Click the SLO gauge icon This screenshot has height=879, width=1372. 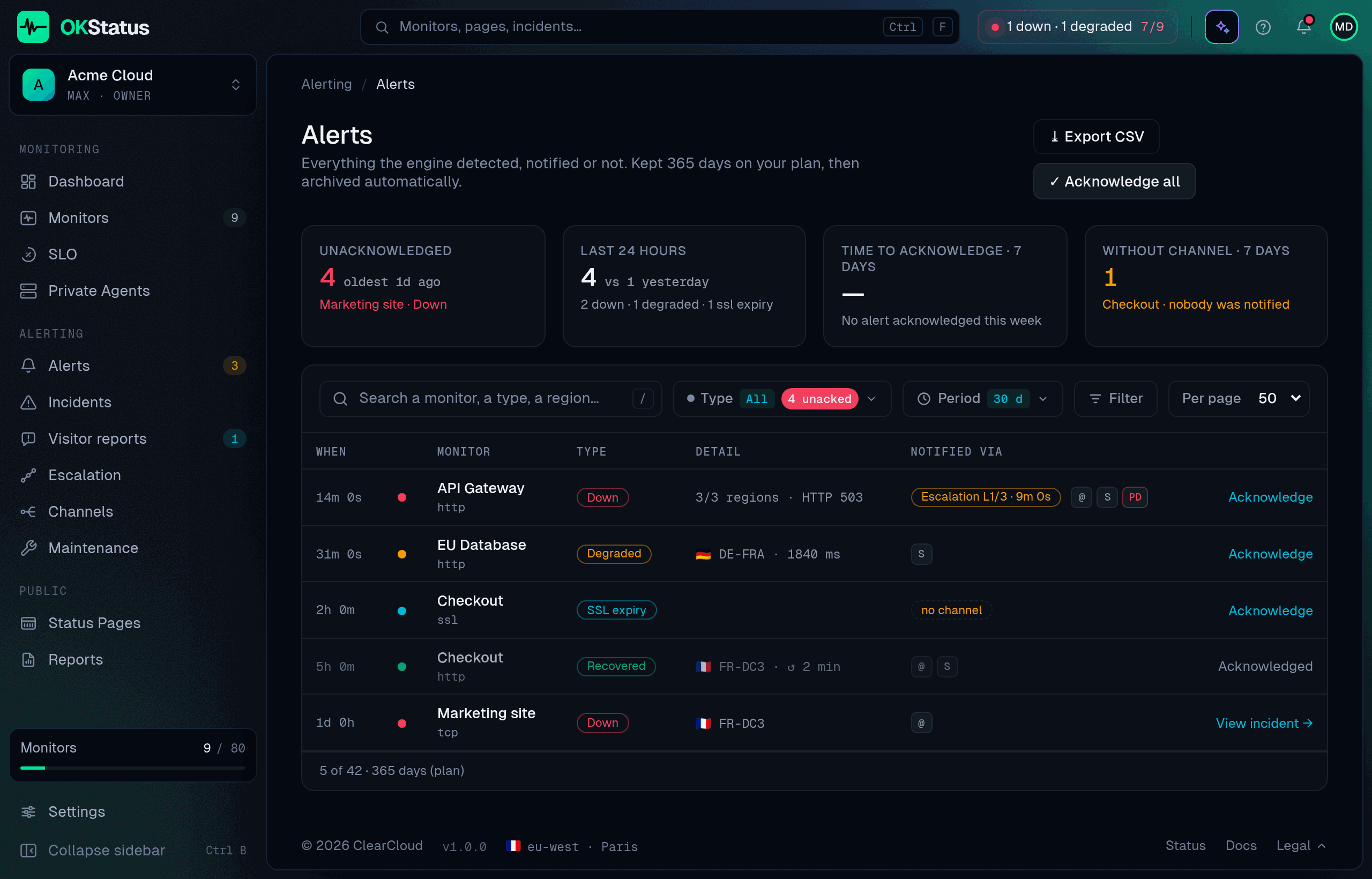(28, 254)
